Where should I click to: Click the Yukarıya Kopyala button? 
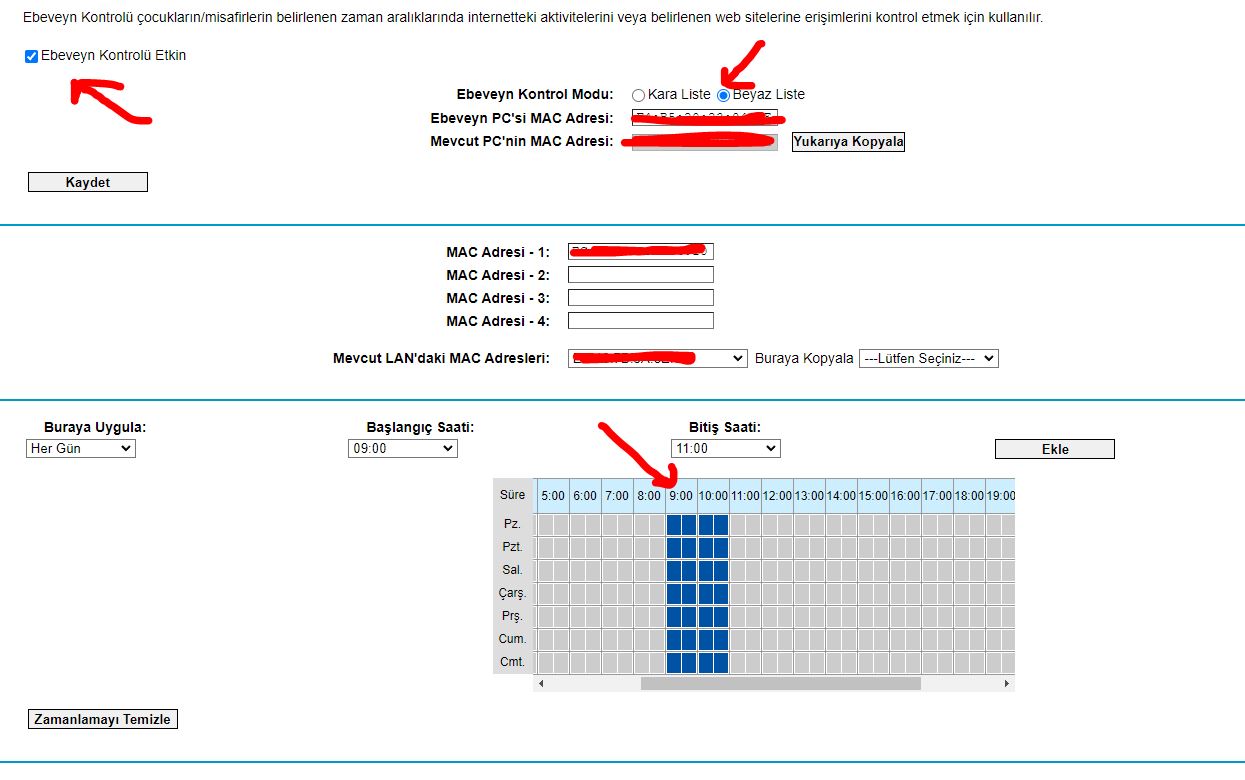848,142
